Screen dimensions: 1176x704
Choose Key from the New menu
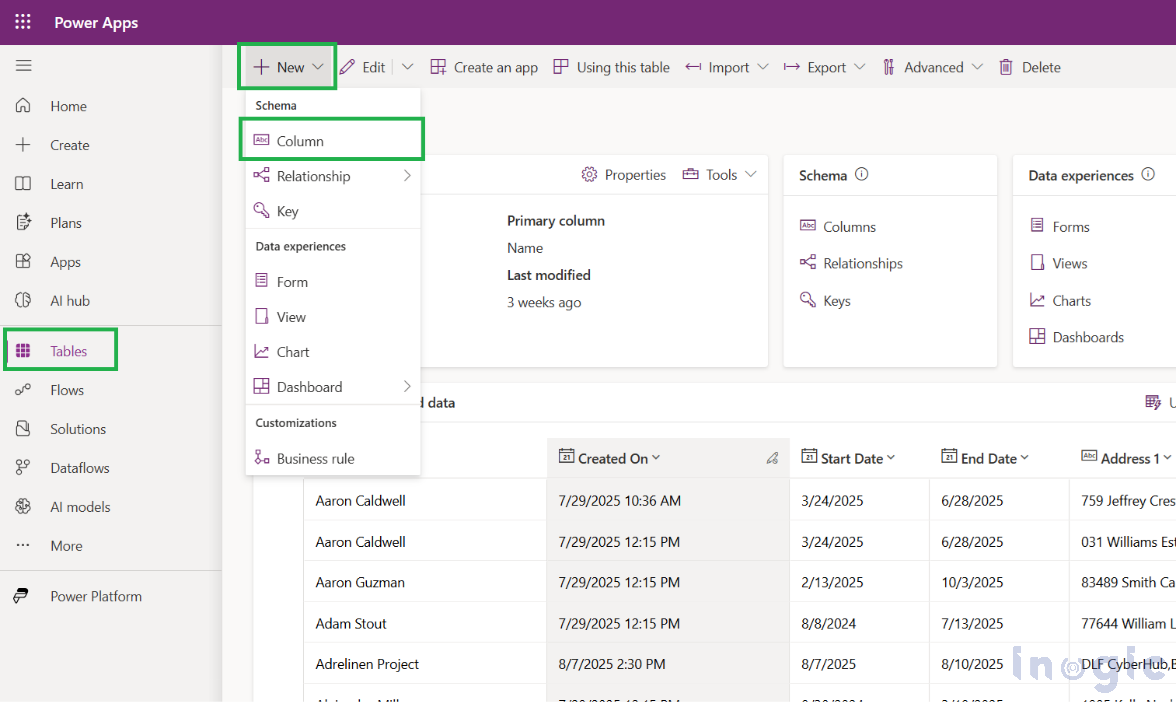point(332,211)
